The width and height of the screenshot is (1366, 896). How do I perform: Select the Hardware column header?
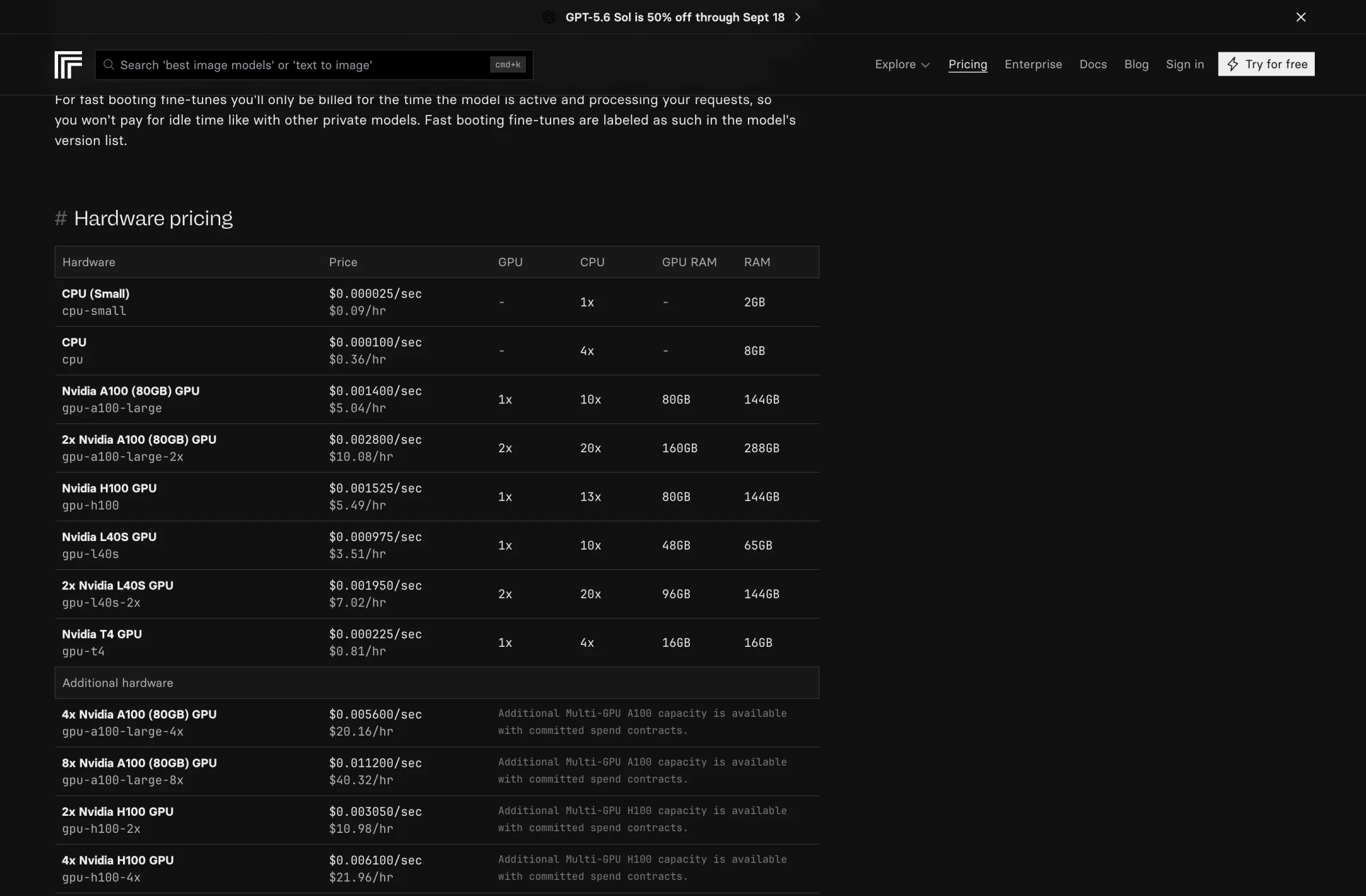(x=89, y=262)
